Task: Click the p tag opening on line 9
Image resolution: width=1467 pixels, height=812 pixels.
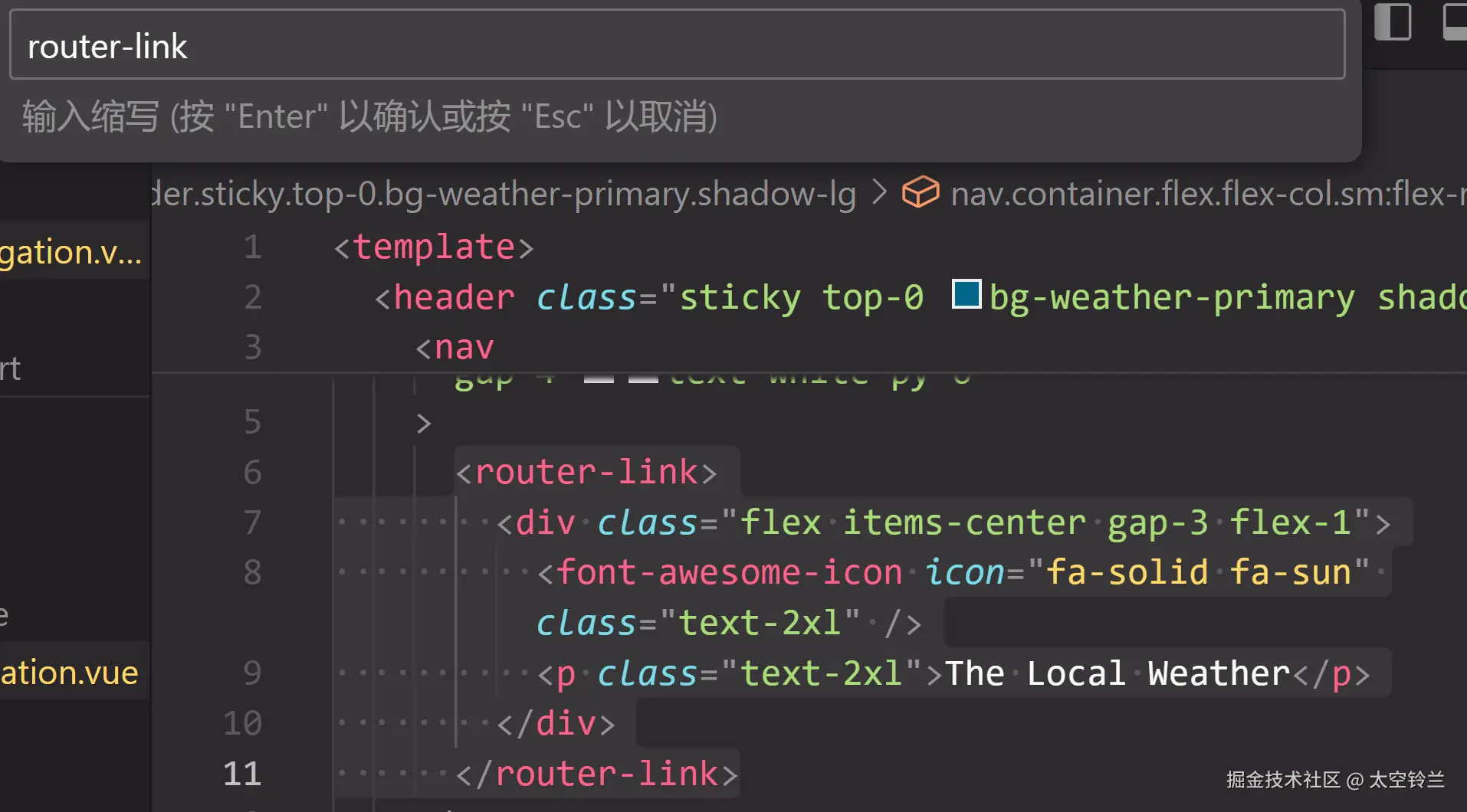Action: 556,673
